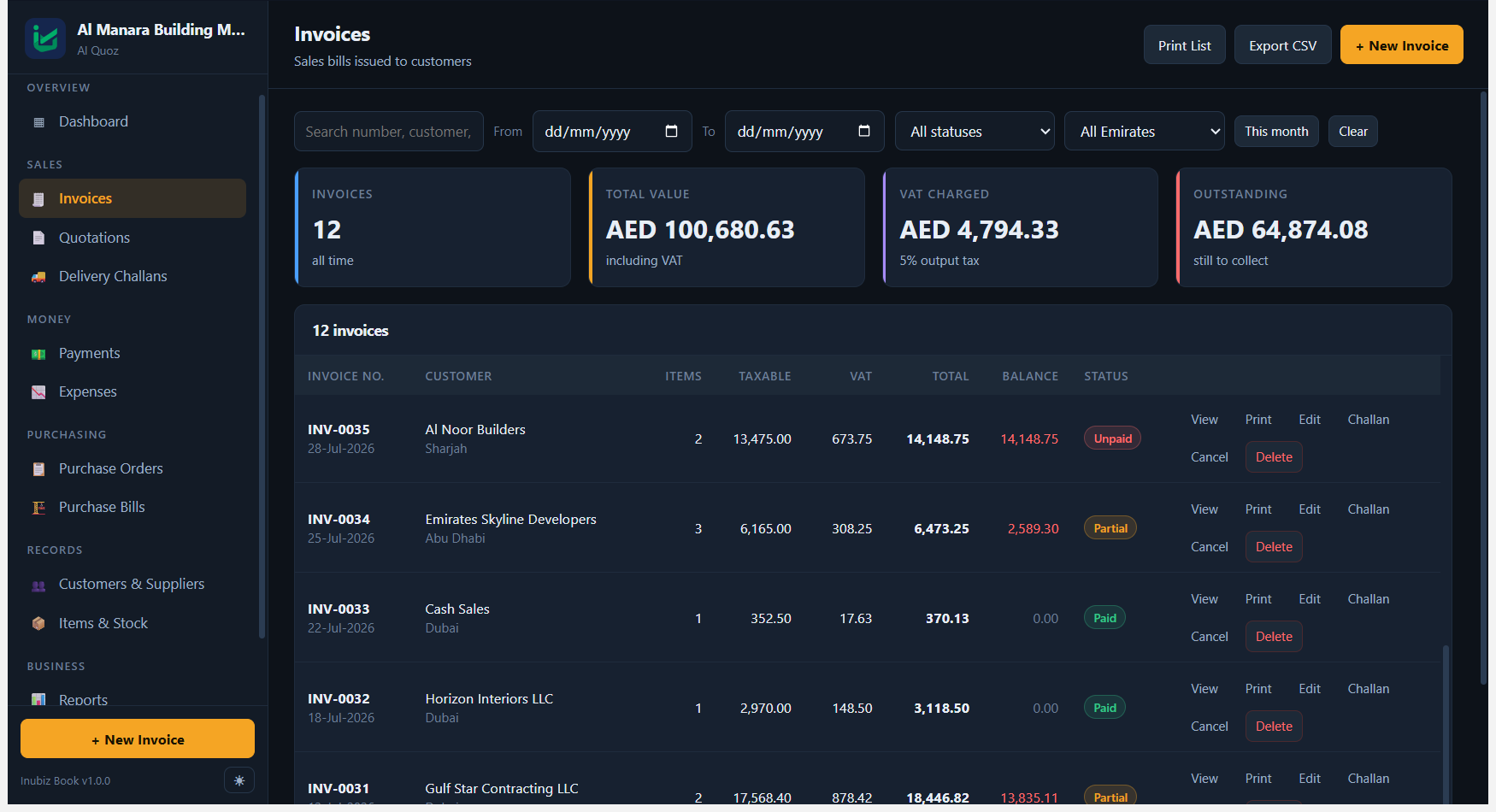Open the From date calendar picker icon
This screenshot has width=1496, height=812.
[x=671, y=131]
